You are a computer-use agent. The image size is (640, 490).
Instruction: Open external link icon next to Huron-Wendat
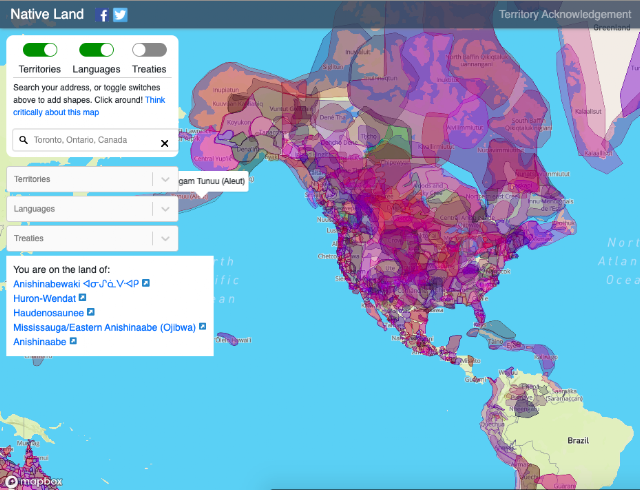click(82, 298)
